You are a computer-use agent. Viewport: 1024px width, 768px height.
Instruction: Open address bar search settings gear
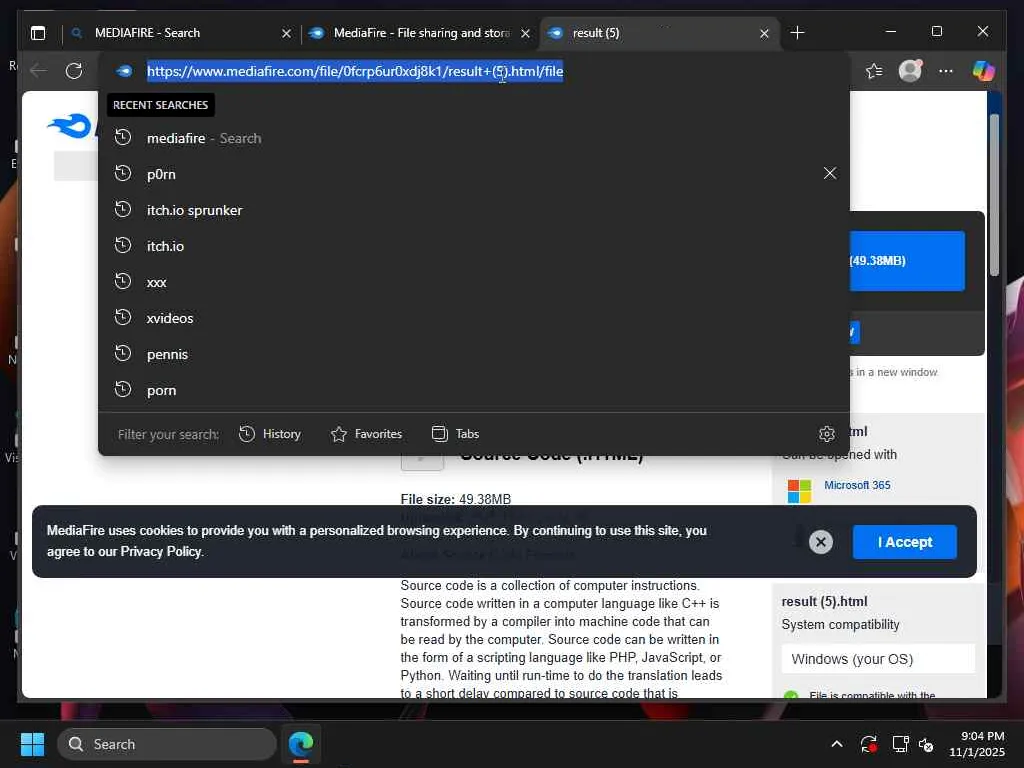[826, 434]
